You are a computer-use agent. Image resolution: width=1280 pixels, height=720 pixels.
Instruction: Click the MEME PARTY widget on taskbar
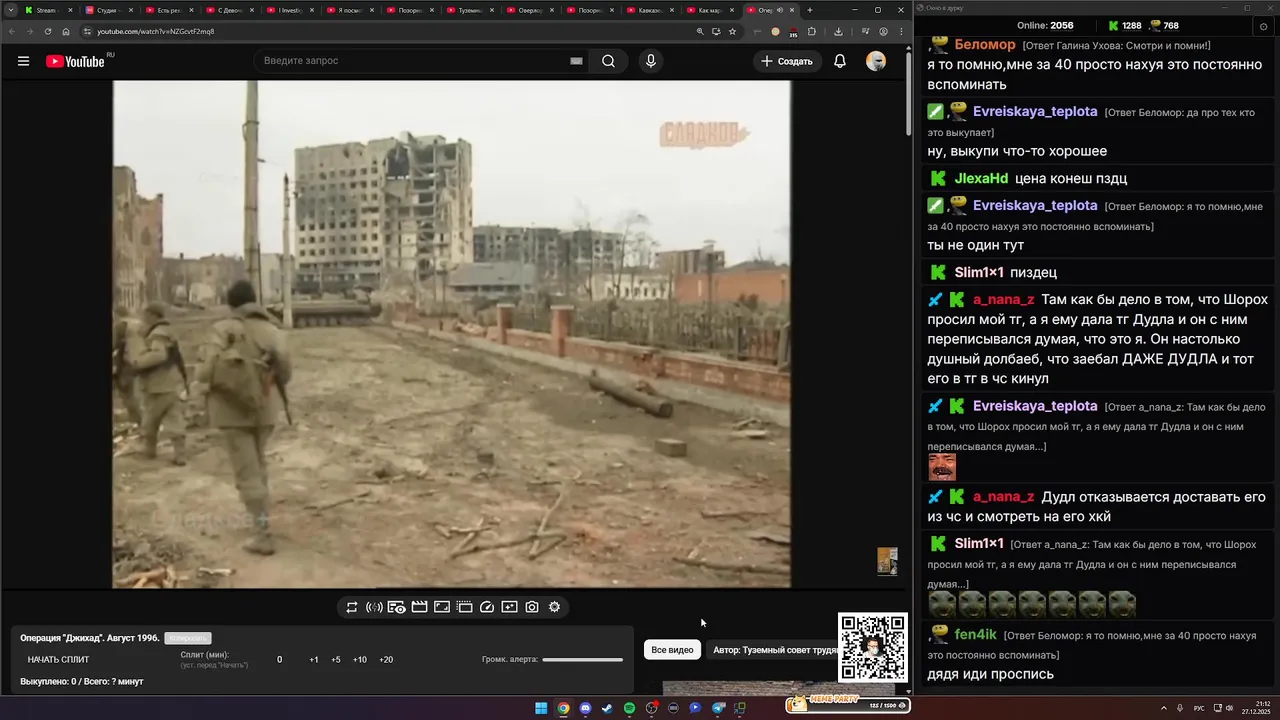coord(848,704)
